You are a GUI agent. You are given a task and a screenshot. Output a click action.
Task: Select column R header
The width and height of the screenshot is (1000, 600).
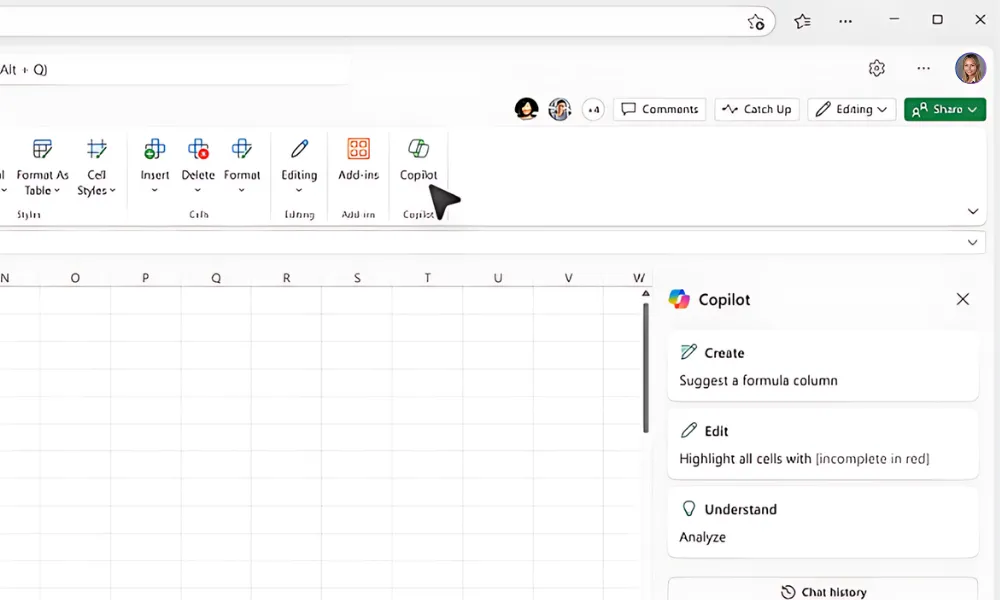pos(286,278)
